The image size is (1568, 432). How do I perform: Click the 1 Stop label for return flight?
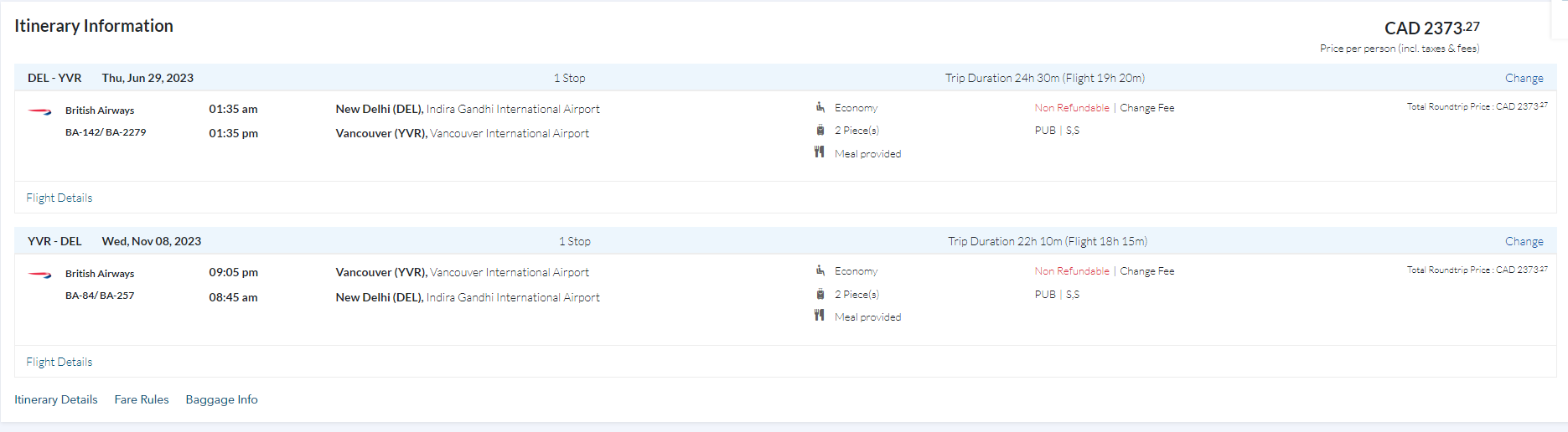point(575,241)
